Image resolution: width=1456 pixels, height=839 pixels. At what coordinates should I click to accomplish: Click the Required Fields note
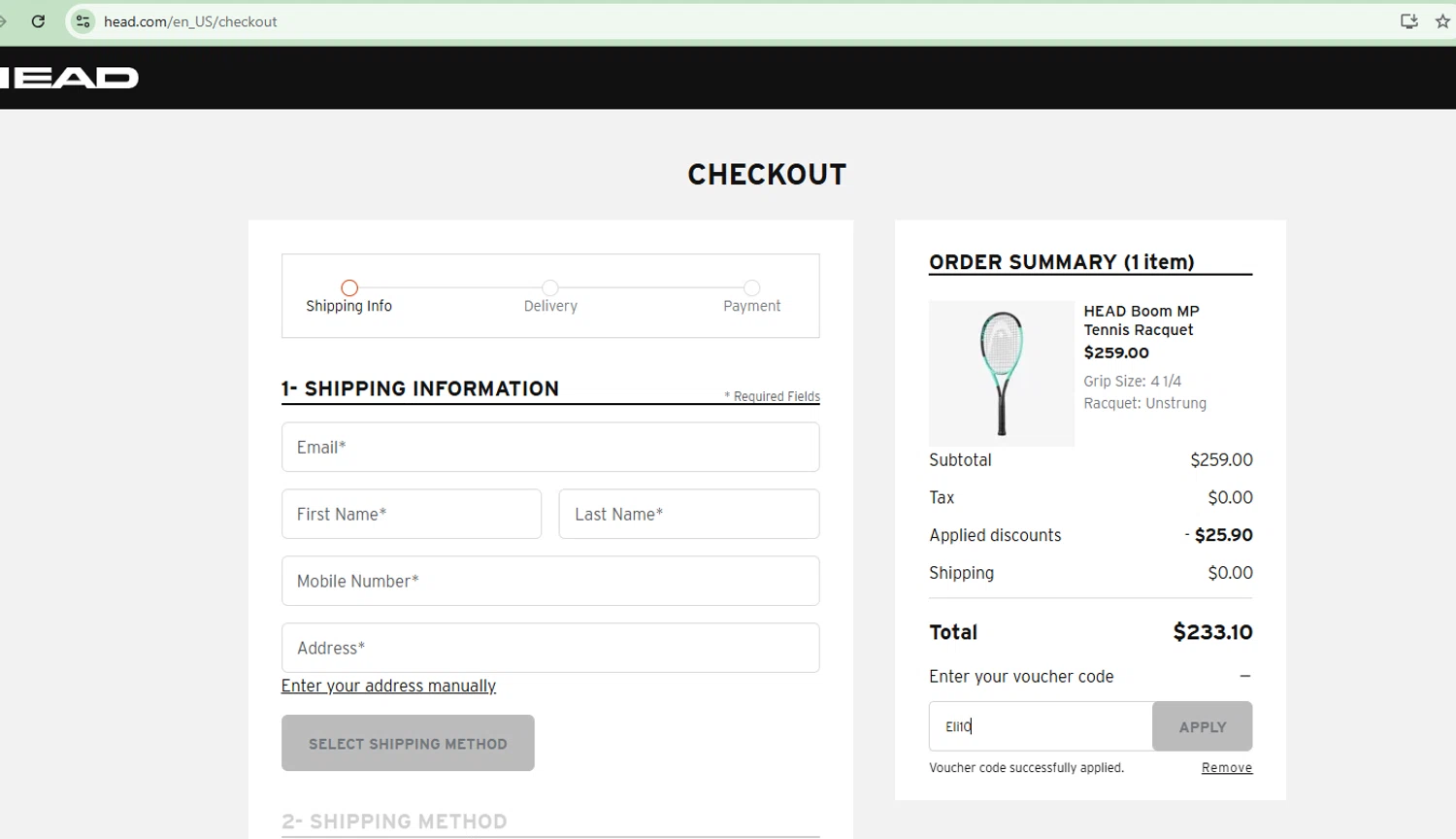772,396
